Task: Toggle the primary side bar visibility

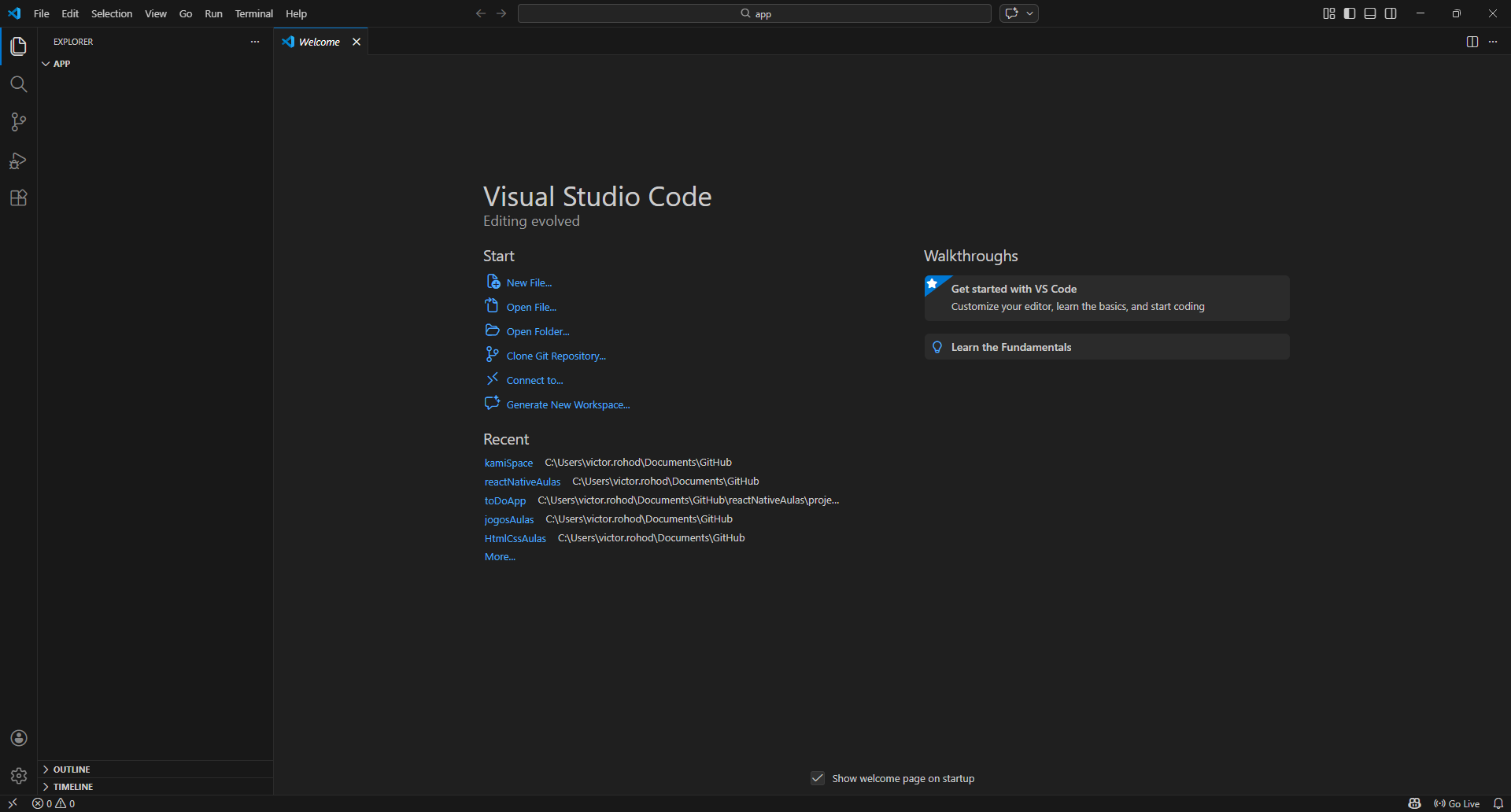Action: [1350, 13]
